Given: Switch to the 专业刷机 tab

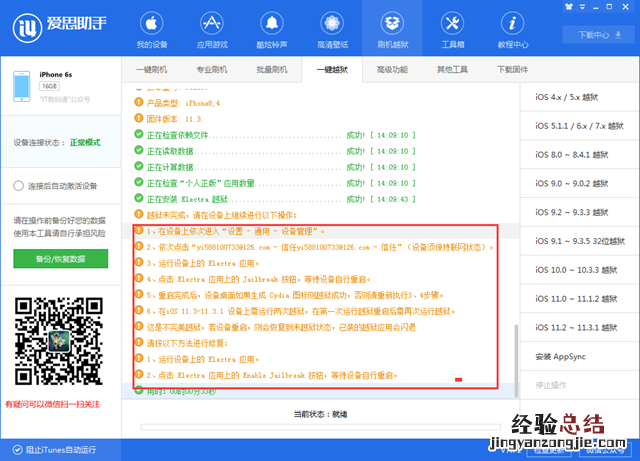Looking at the screenshot, I should point(212,69).
